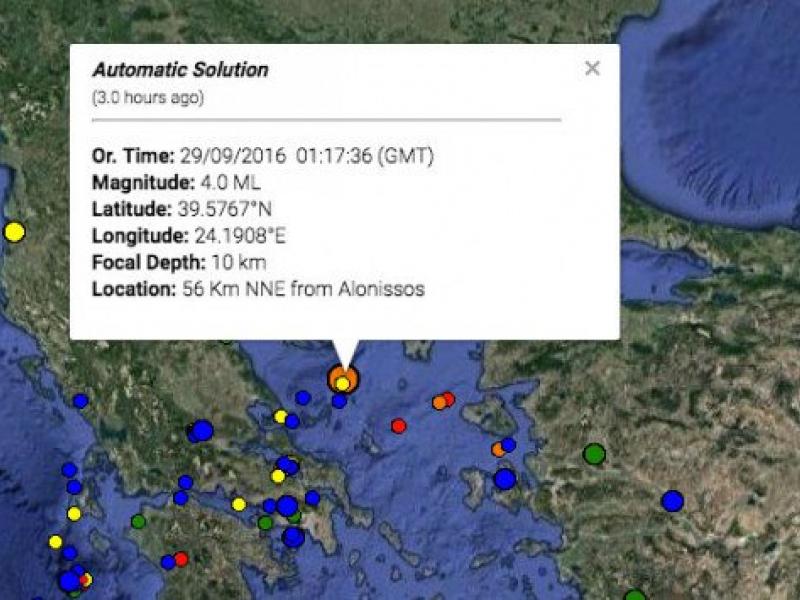Select the green marker east of Lesbos

click(593, 453)
